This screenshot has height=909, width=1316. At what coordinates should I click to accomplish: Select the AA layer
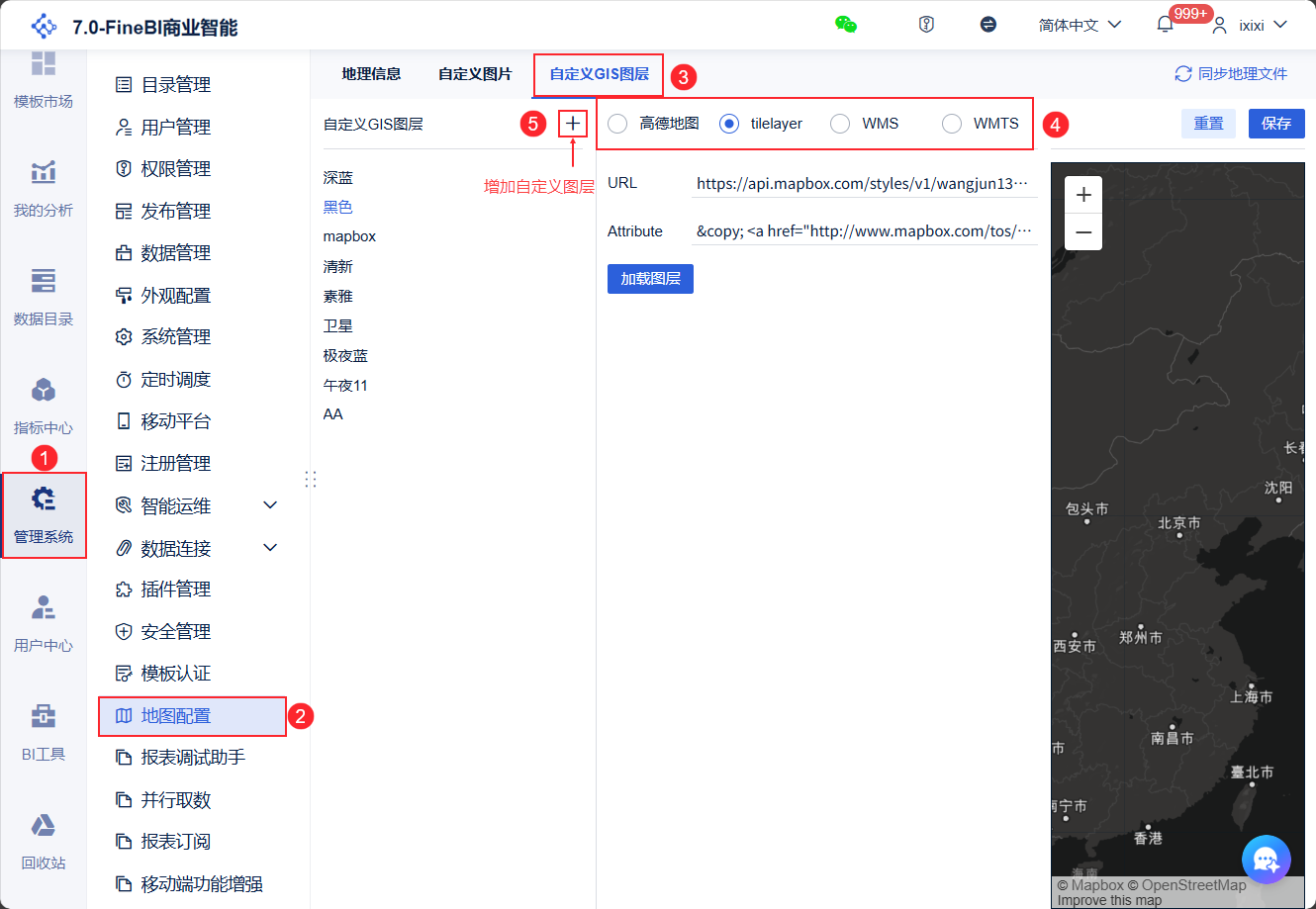point(333,414)
